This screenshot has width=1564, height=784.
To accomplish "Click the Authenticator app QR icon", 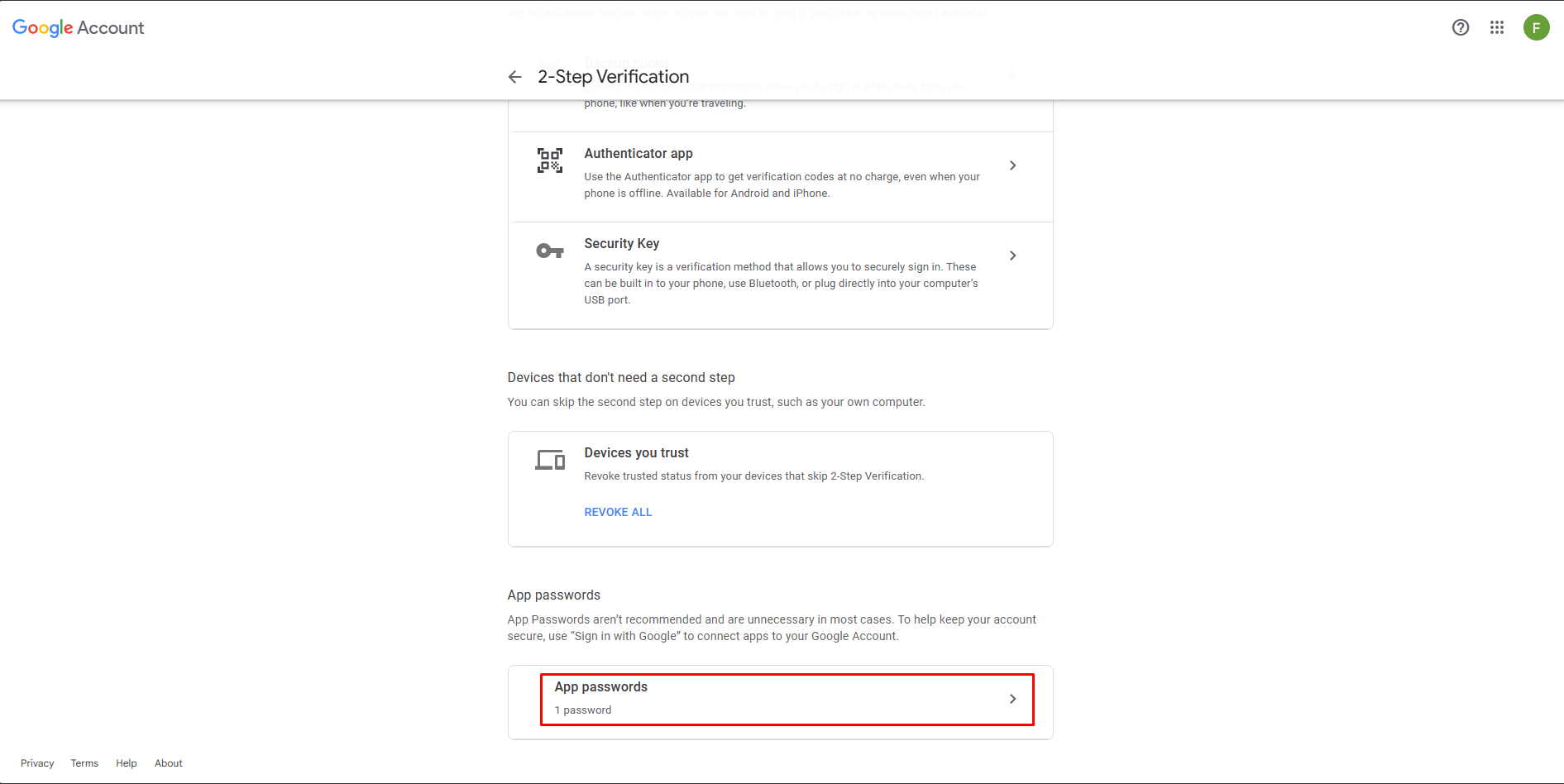I will (550, 160).
